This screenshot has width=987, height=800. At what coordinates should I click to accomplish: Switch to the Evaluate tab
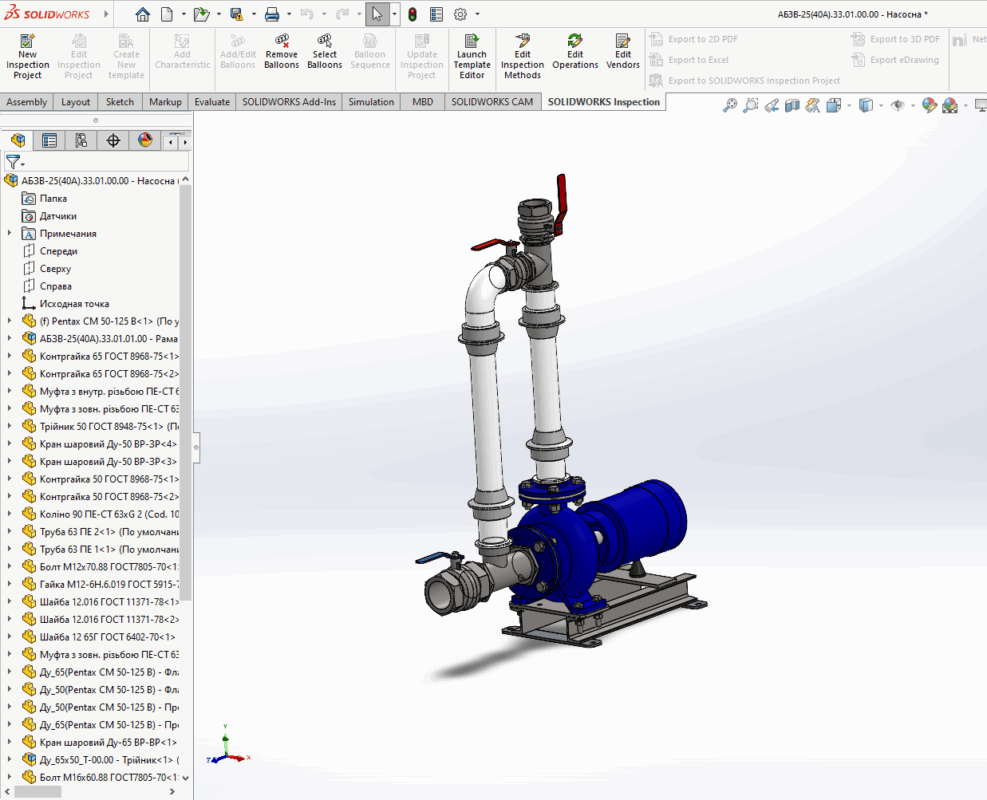pyautogui.click(x=211, y=102)
